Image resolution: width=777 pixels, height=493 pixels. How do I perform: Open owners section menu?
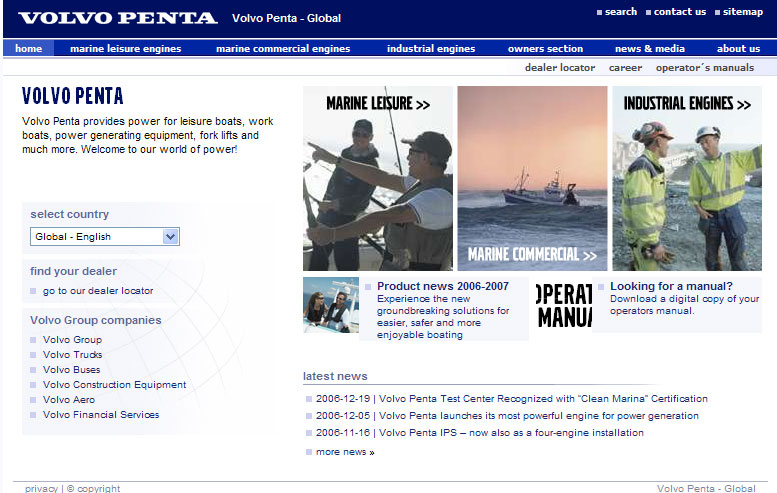(545, 49)
